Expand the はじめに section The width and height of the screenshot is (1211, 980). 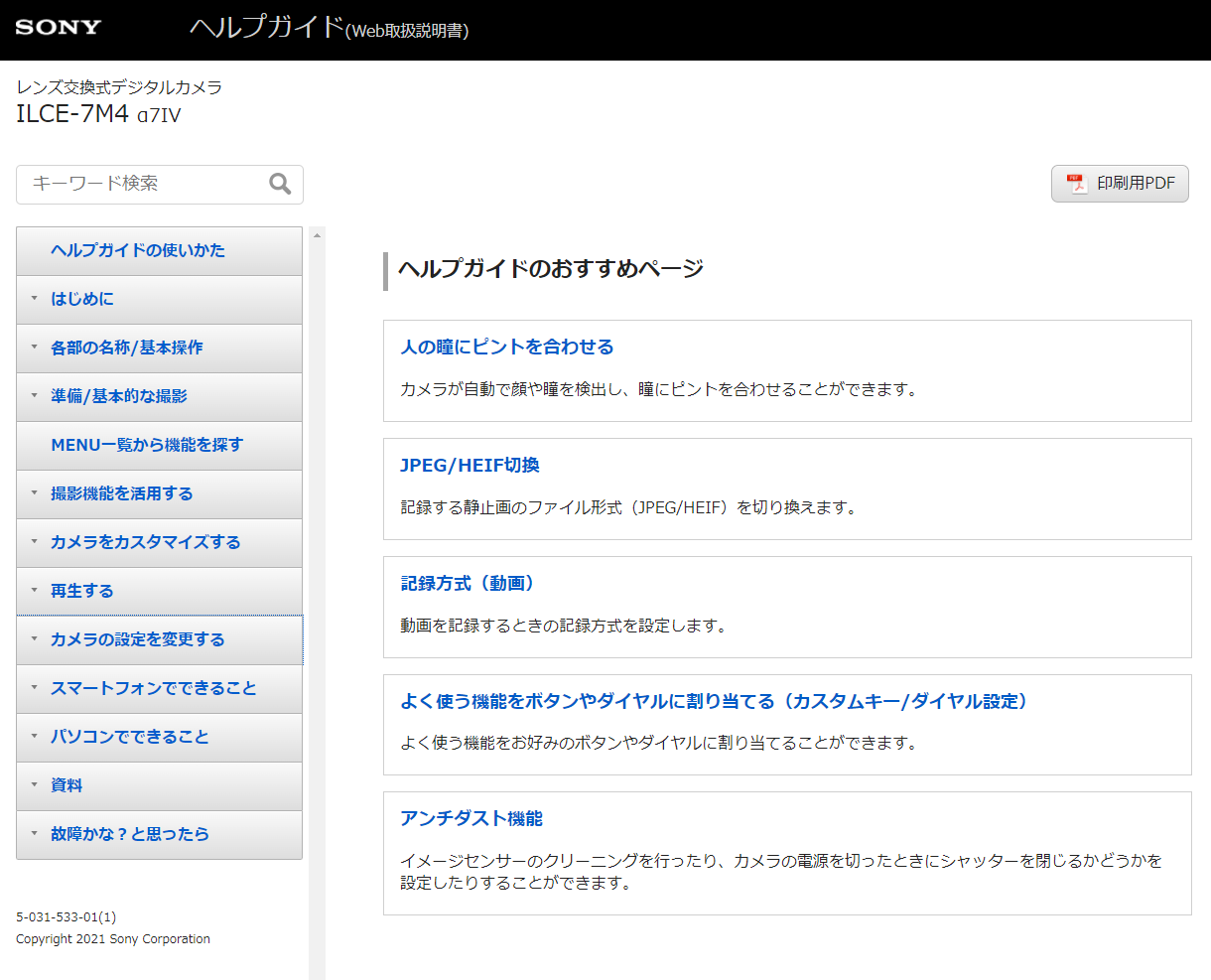82,299
